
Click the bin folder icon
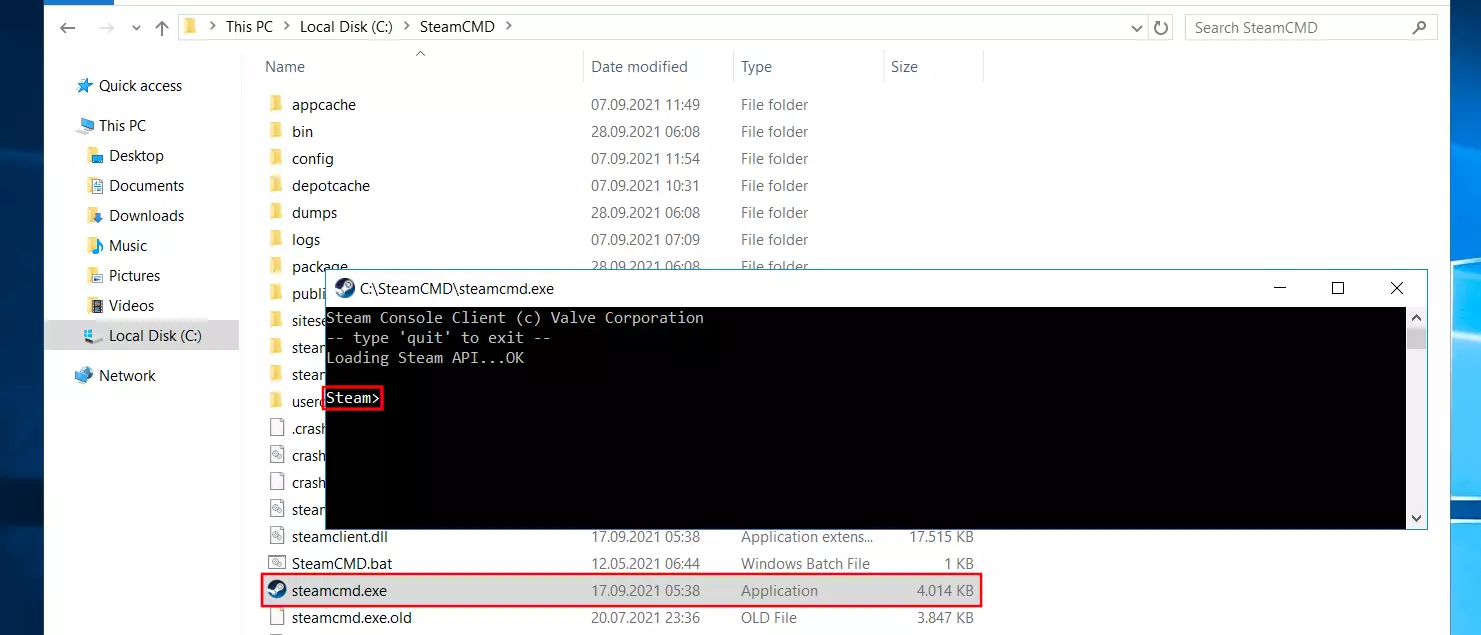[x=277, y=131]
